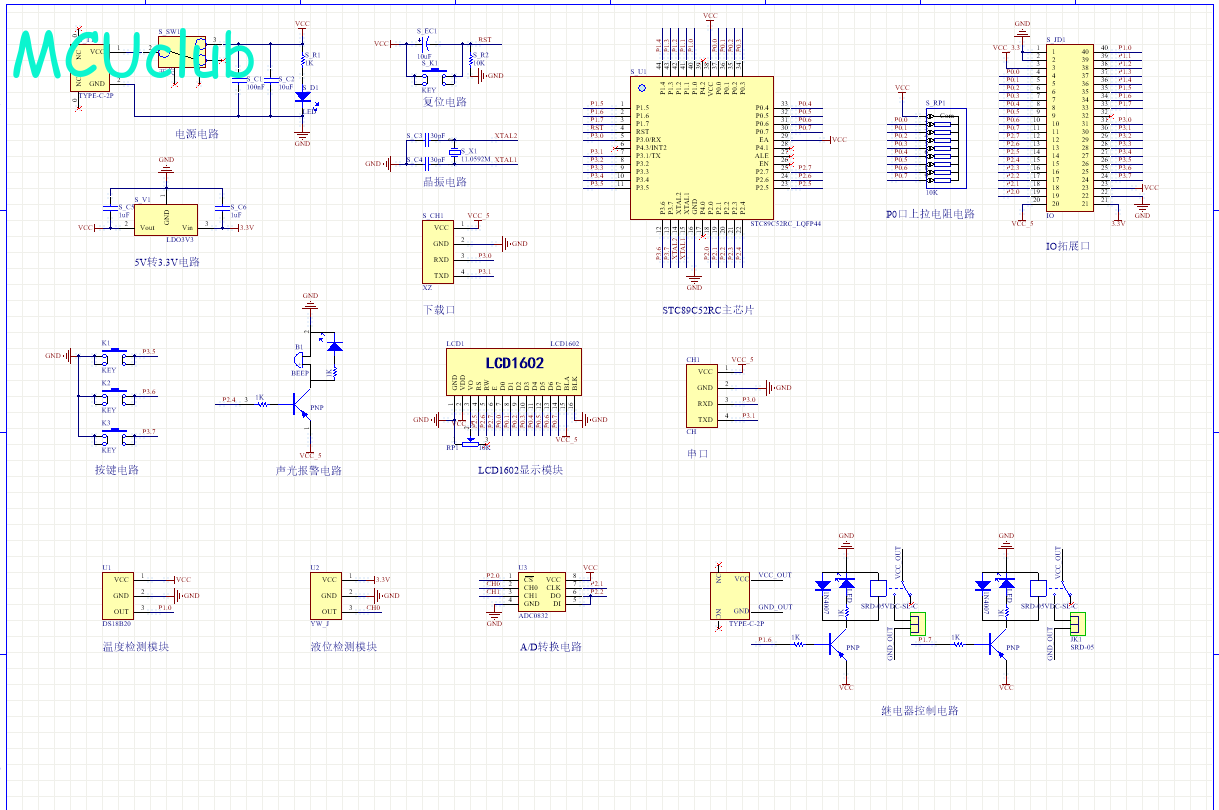Click the 电源电路 section label
The width and height of the screenshot is (1219, 810).
[x=196, y=133]
